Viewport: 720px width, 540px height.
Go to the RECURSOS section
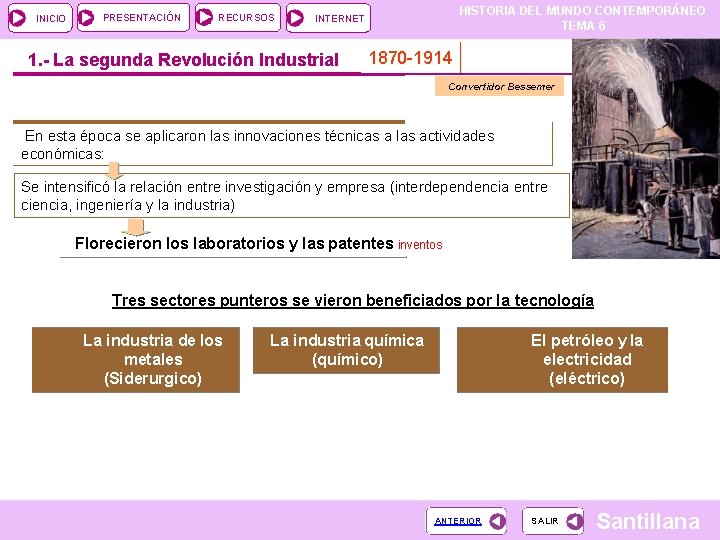click(237, 17)
